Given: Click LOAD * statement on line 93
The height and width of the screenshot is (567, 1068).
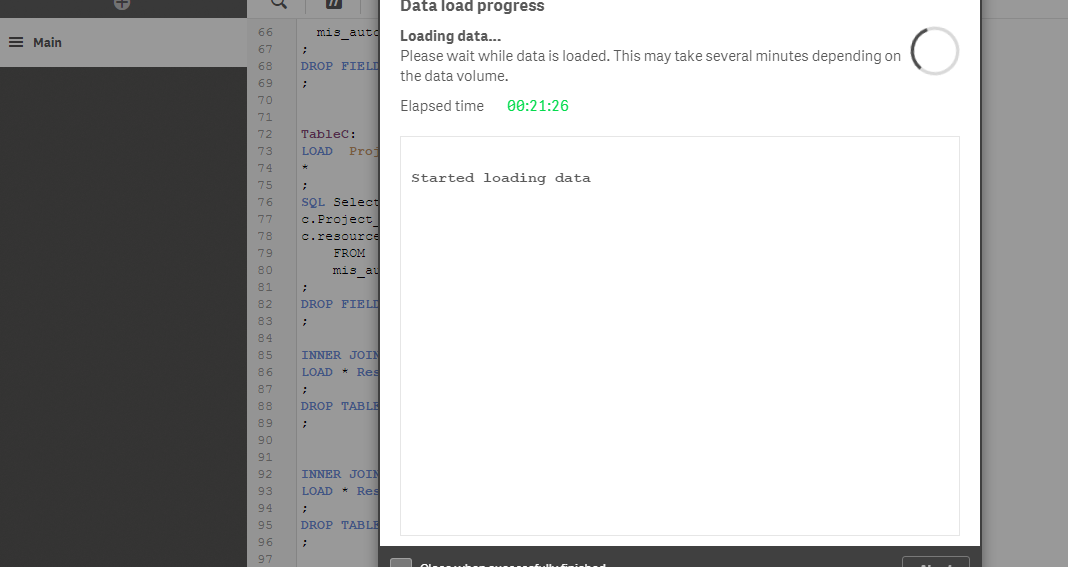Looking at the screenshot, I should 340,491.
